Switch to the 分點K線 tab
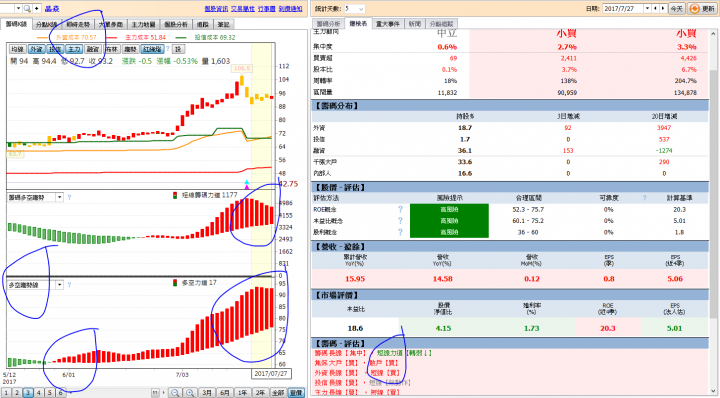720x398 pixels. coord(46,24)
